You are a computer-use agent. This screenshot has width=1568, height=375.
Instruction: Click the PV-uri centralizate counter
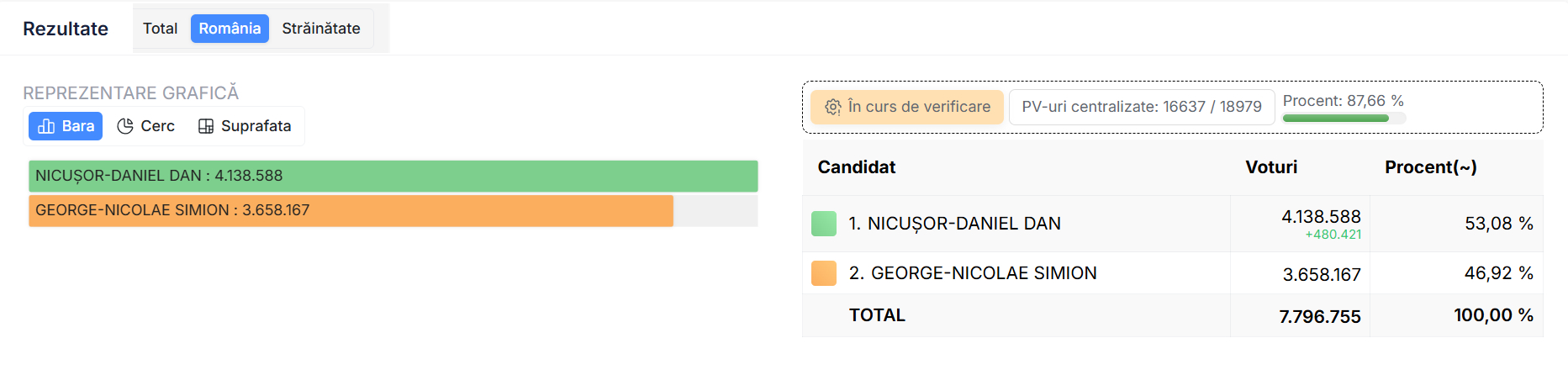[x=1141, y=107]
